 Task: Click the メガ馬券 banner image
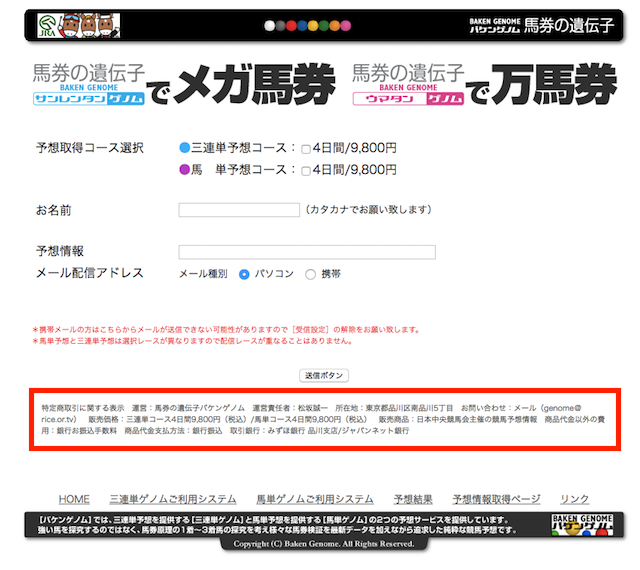(x=255, y=84)
